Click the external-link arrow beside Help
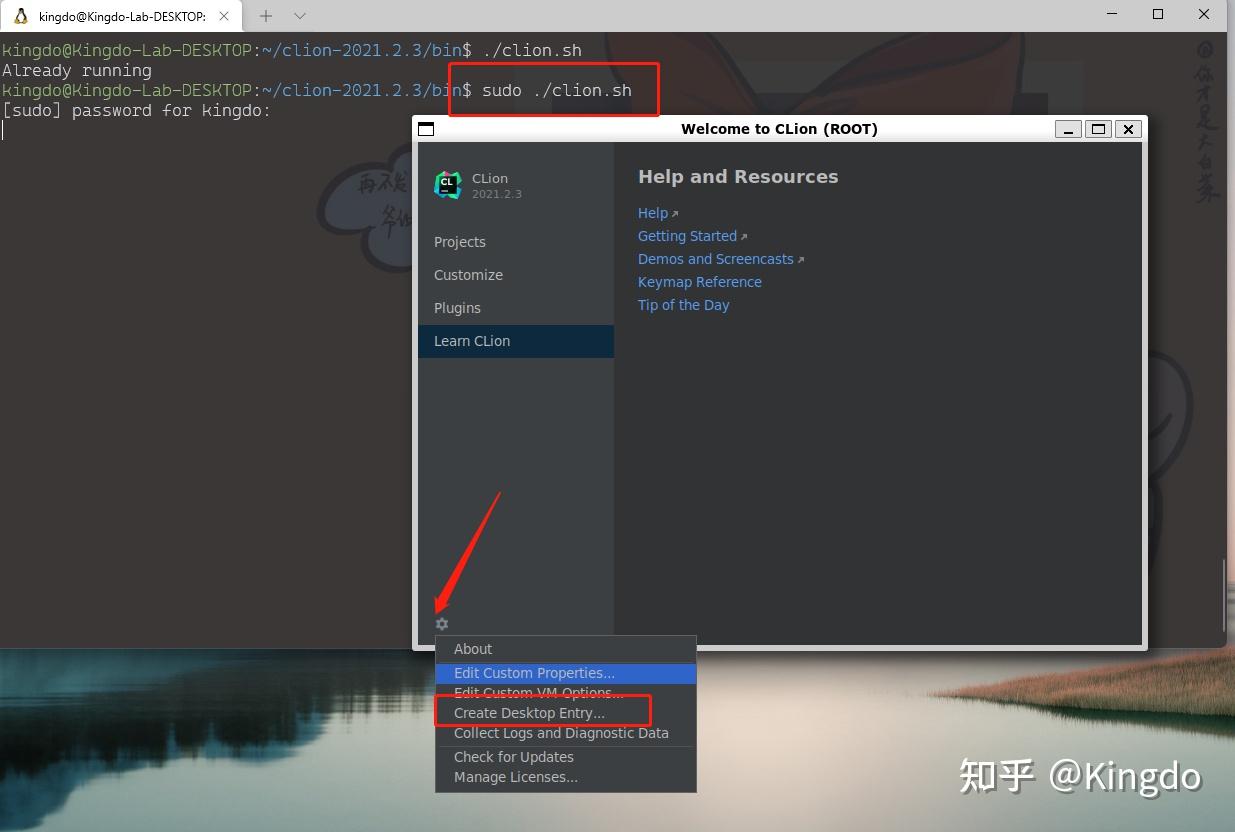The height and width of the screenshot is (832, 1235). pyautogui.click(x=675, y=211)
